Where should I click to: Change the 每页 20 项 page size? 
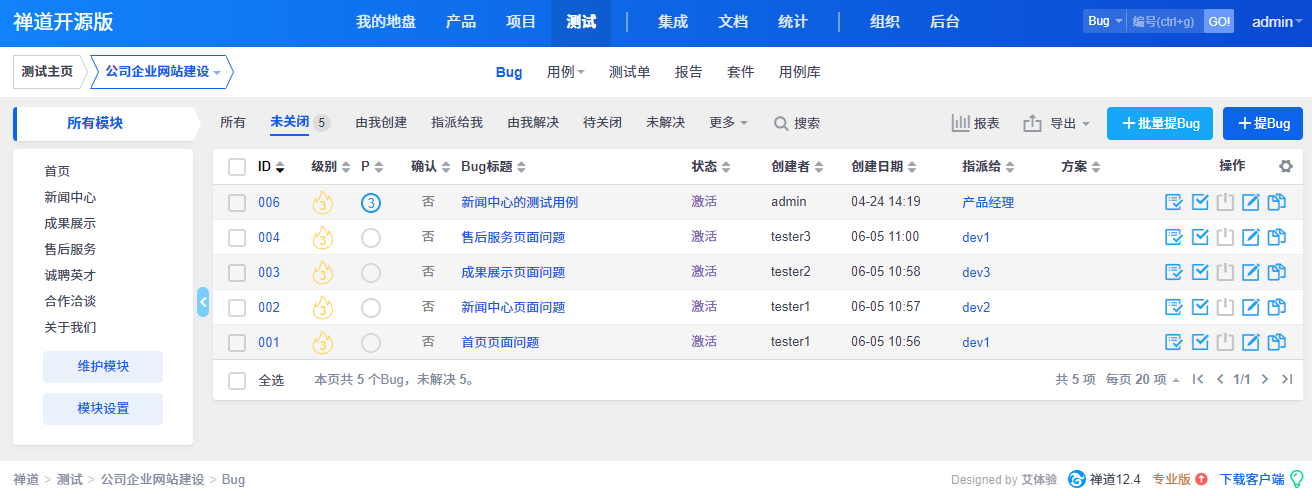pyautogui.click(x=1143, y=380)
